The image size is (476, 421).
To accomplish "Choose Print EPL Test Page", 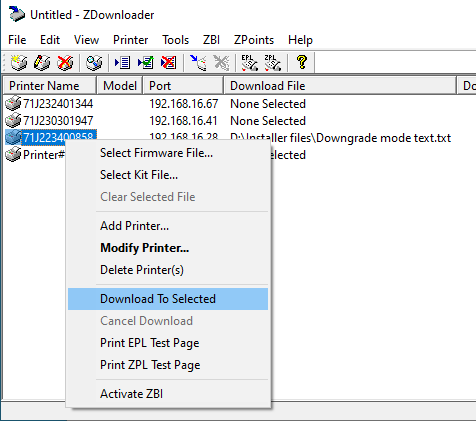I will (168, 343).
